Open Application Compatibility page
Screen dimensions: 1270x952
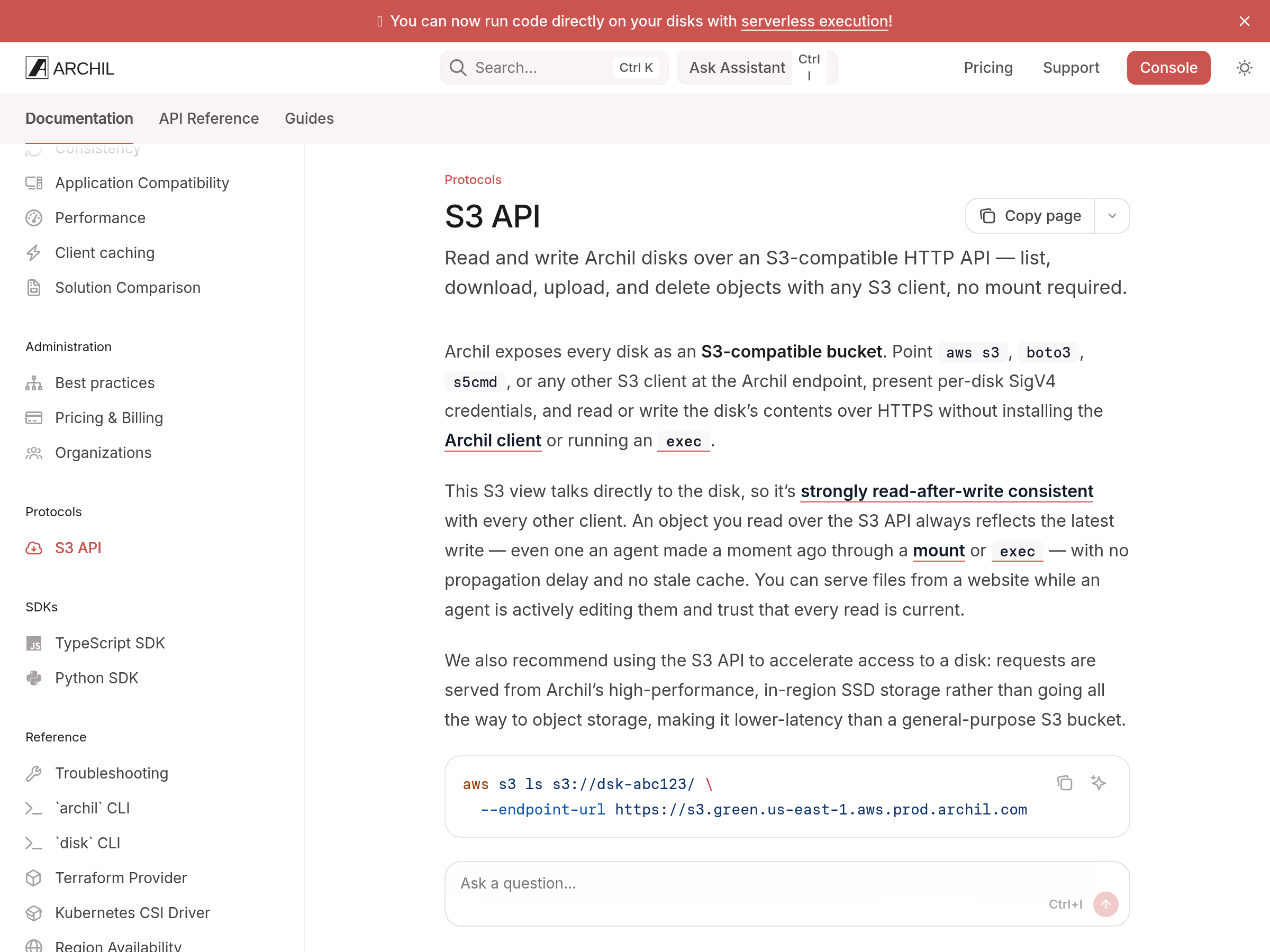tap(142, 183)
